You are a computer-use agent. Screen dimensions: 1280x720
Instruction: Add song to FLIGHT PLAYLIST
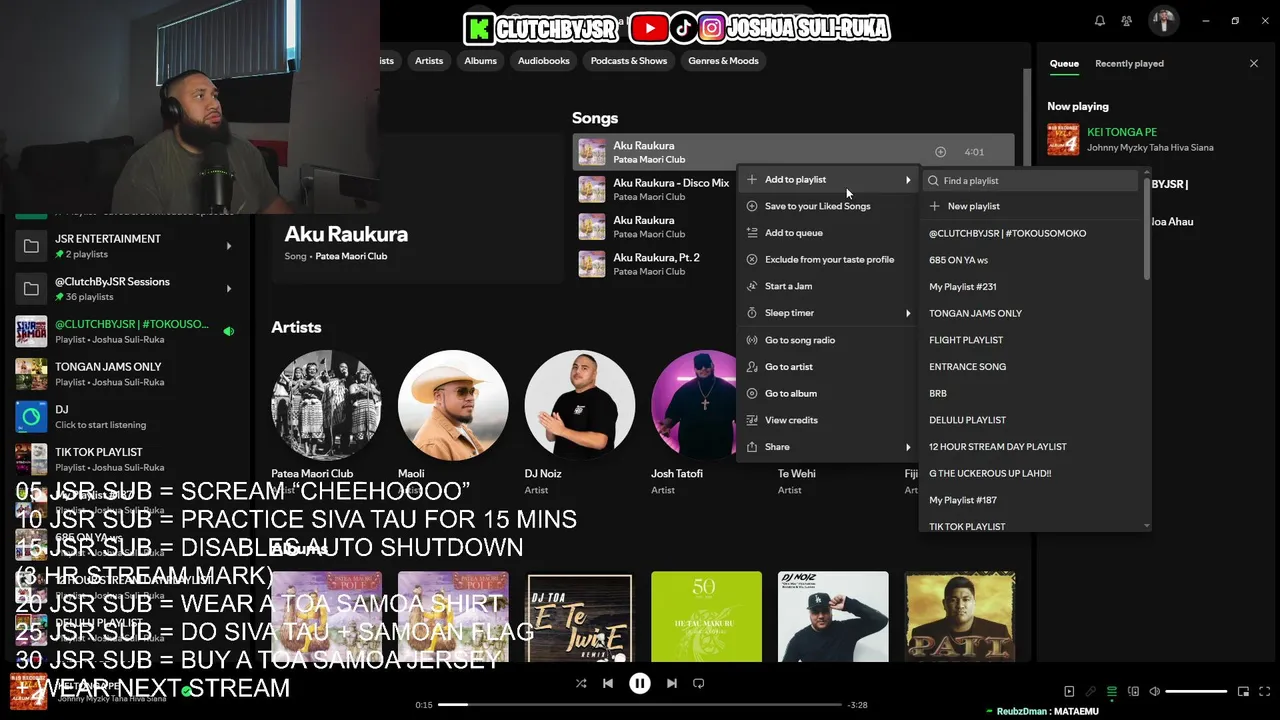tap(1031, 340)
